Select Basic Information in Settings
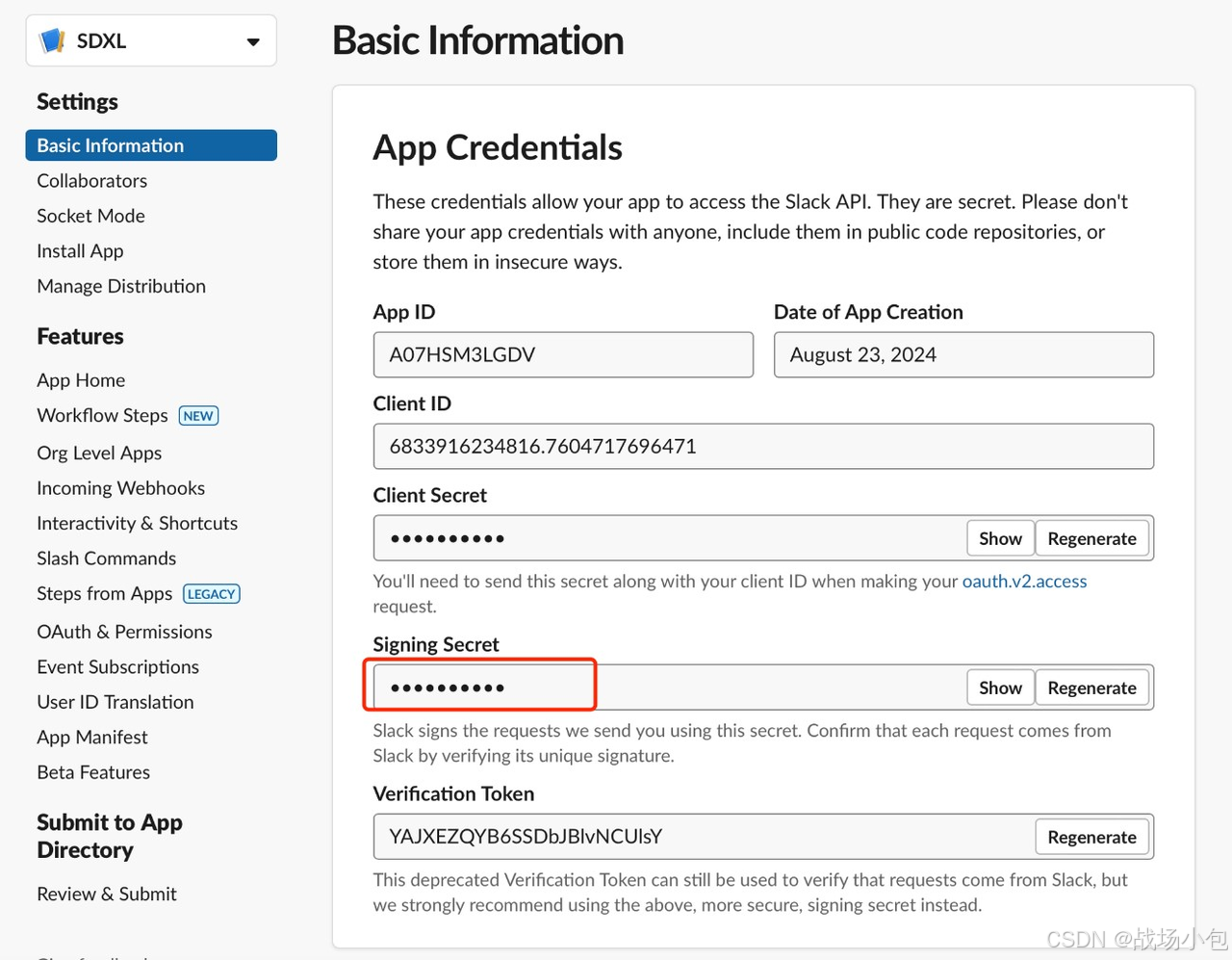The height and width of the screenshot is (960, 1232). 151,145
